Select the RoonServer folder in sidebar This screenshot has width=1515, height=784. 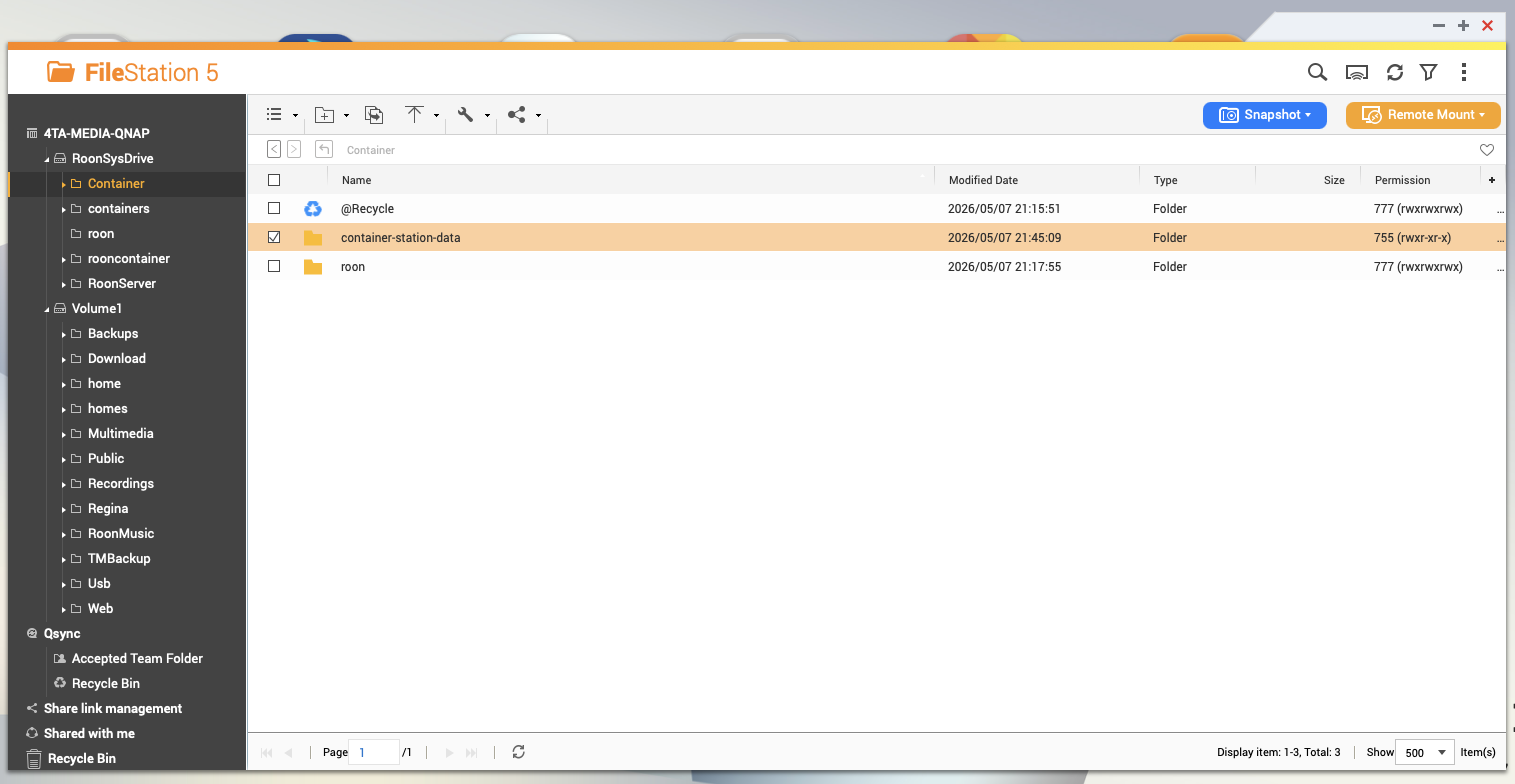click(122, 283)
